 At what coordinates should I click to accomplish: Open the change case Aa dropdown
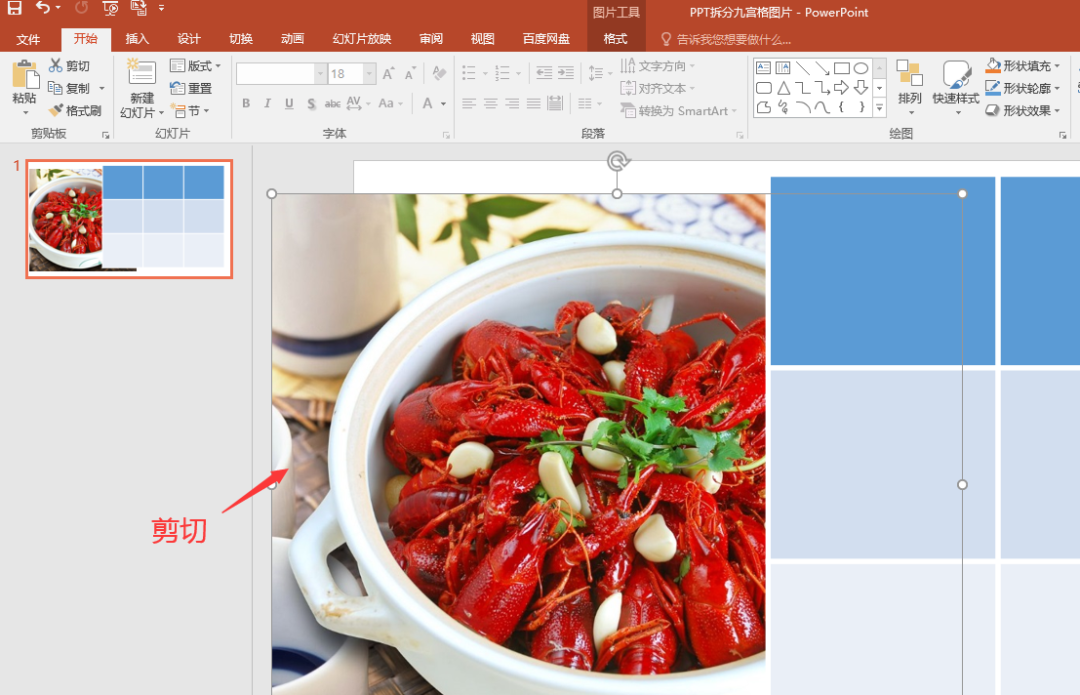coord(390,103)
